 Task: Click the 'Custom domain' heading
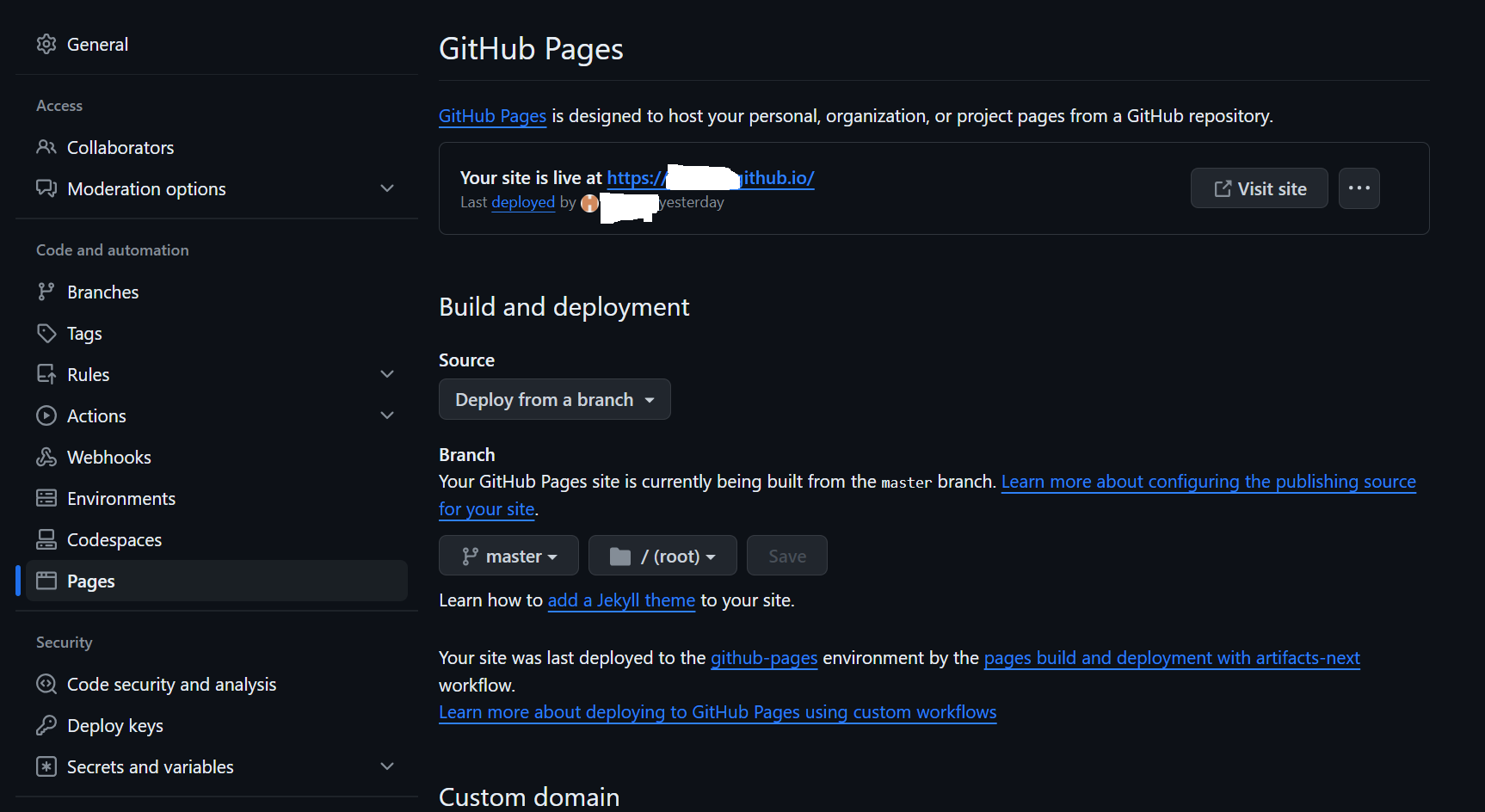point(529,797)
